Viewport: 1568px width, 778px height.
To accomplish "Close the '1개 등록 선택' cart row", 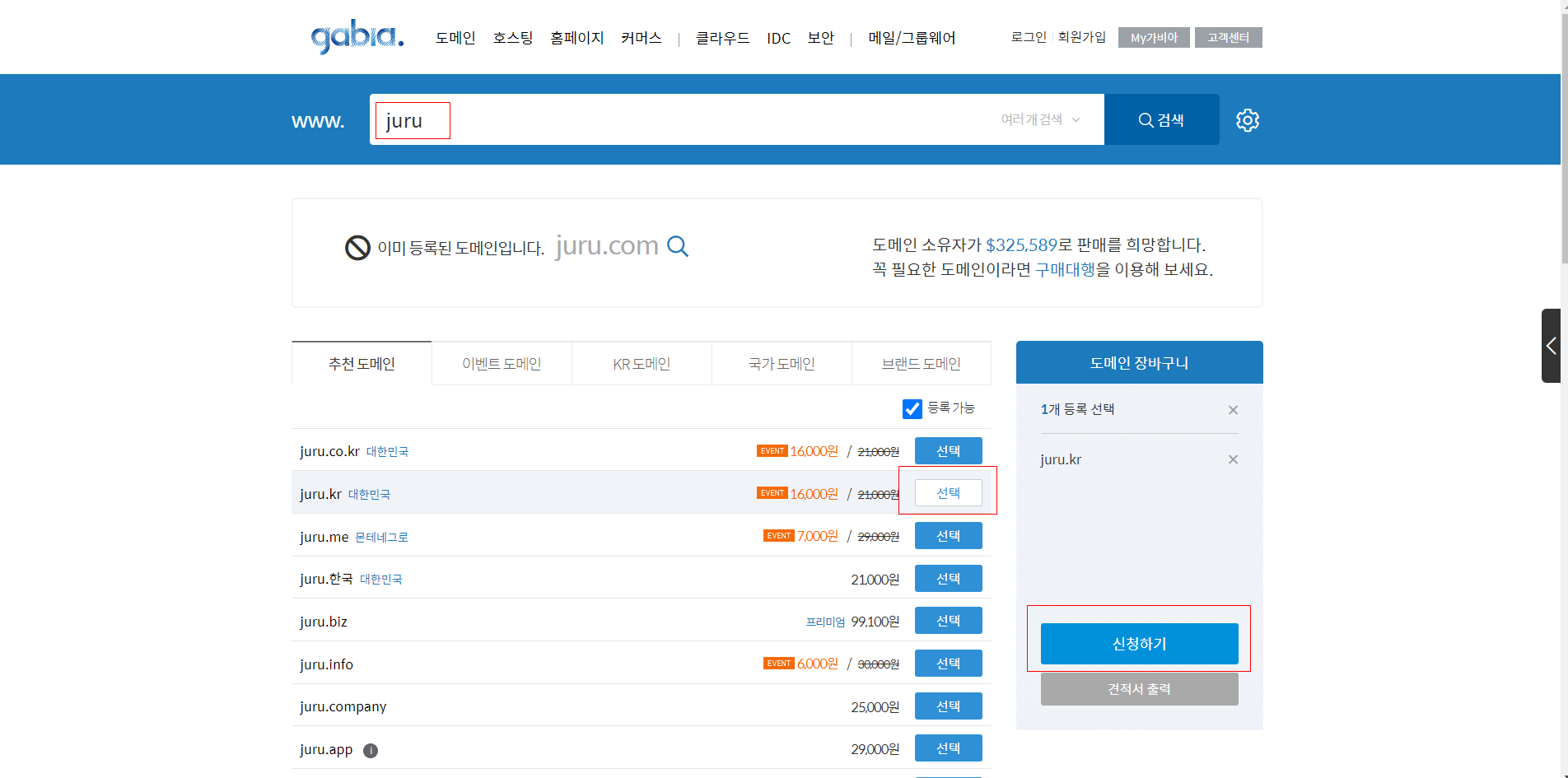I will tap(1233, 410).
